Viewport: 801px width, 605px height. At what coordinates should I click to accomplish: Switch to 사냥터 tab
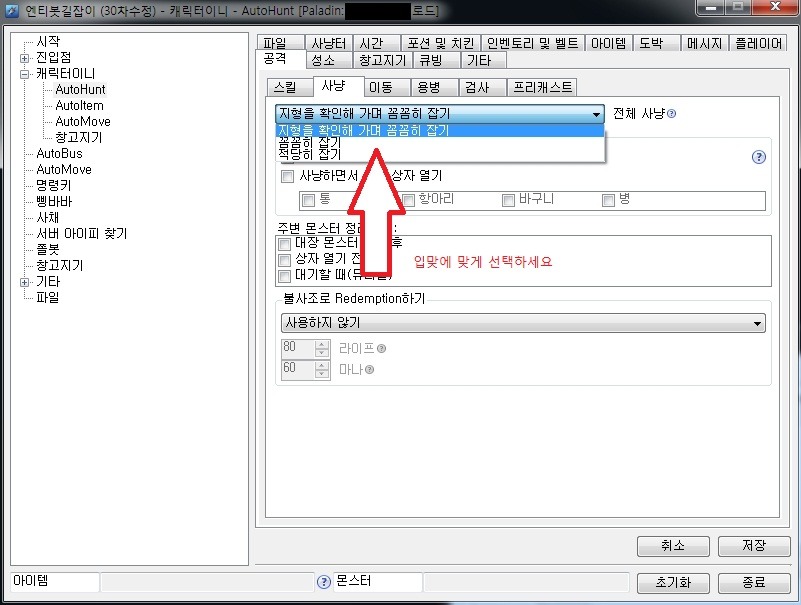click(x=328, y=43)
